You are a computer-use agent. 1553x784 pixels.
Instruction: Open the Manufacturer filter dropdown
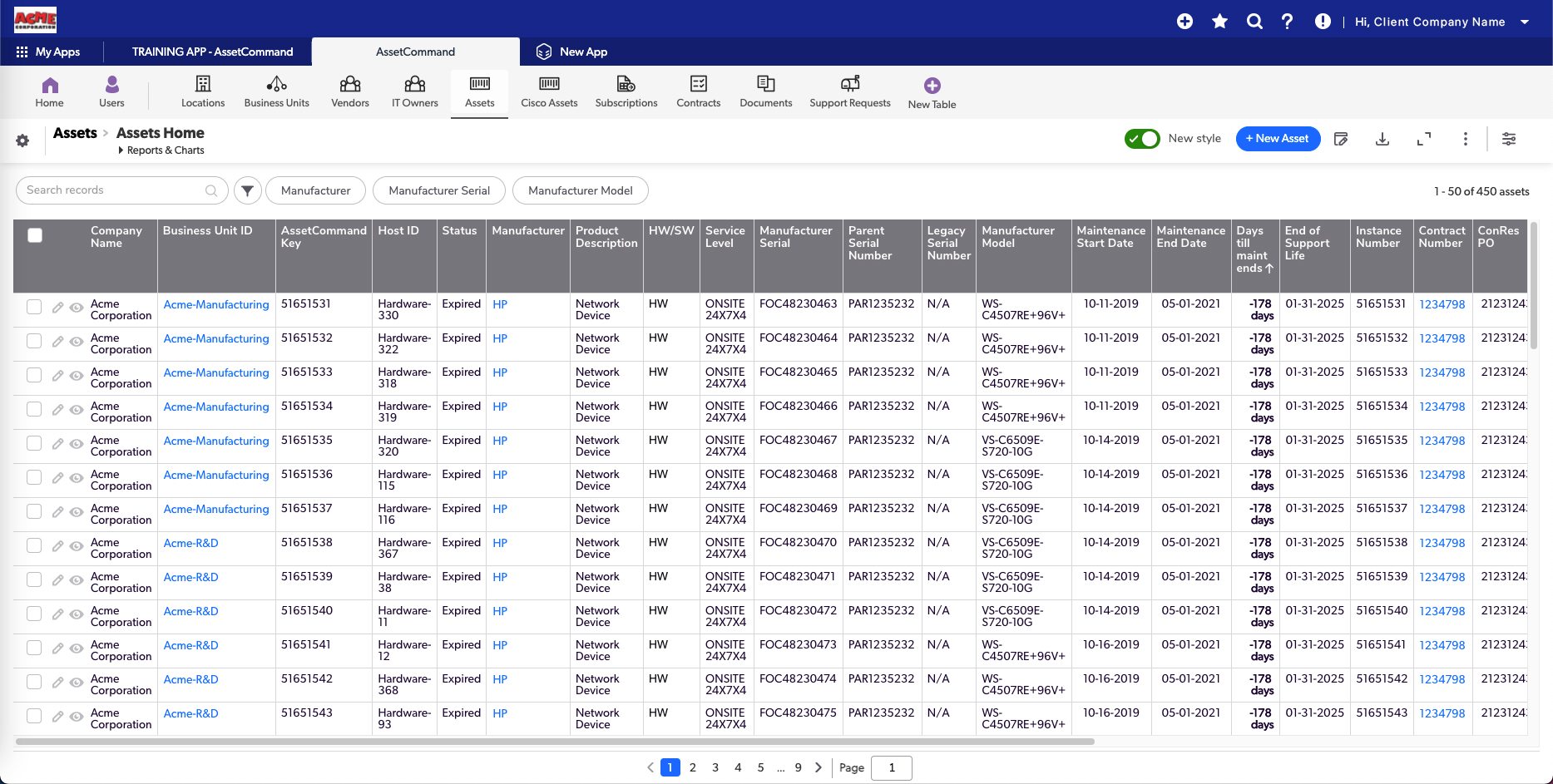pos(315,190)
